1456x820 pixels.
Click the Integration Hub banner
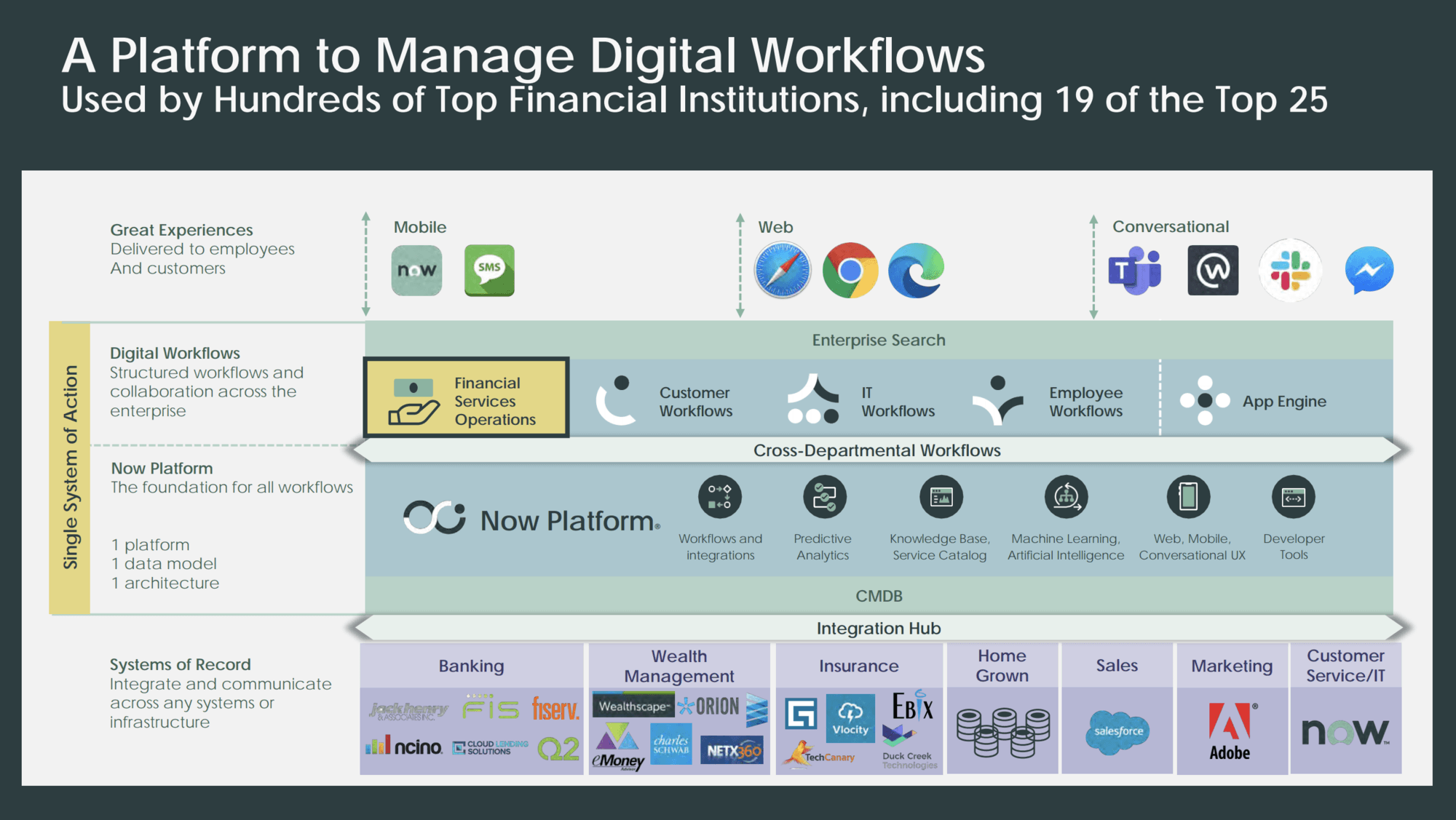coord(879,628)
